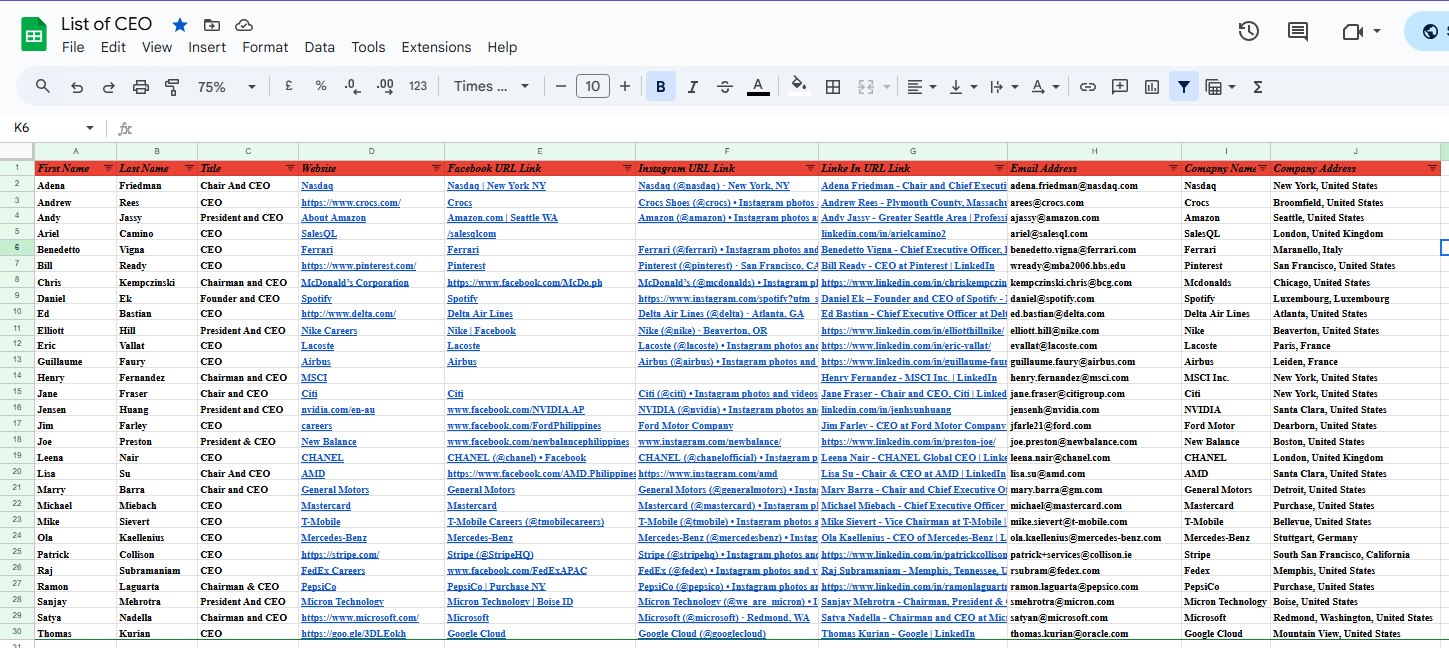Viewport: 1449px width, 648px height.
Task: Star this List of CEO document
Action: click(180, 25)
